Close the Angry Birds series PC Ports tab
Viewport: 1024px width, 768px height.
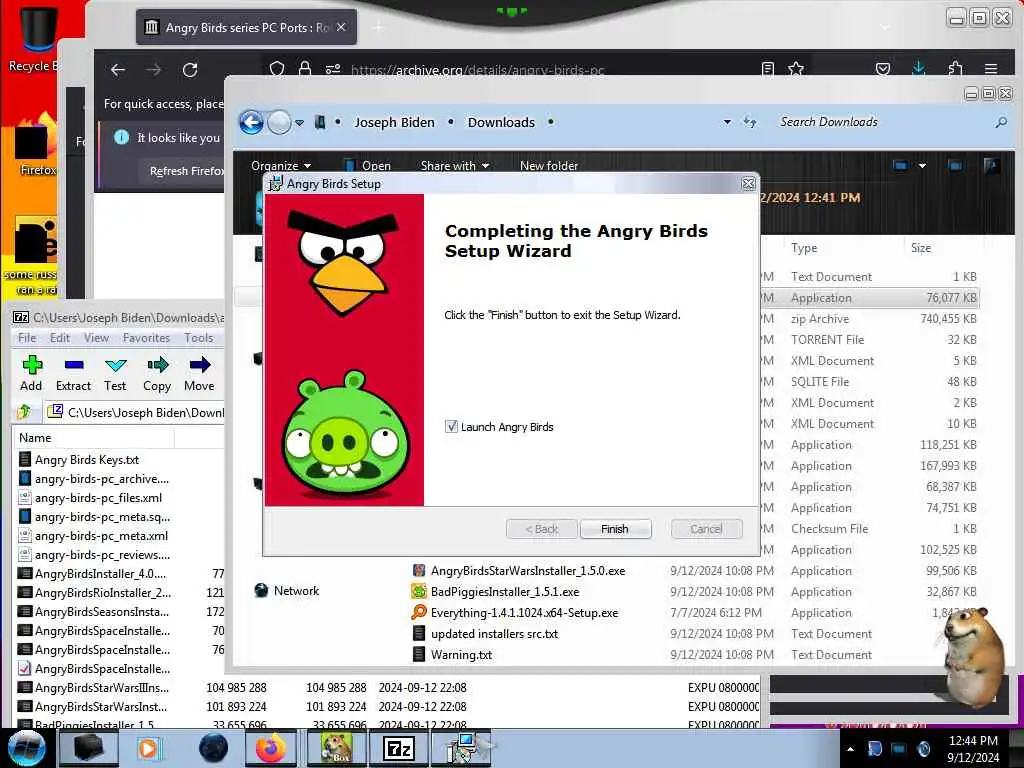(341, 27)
